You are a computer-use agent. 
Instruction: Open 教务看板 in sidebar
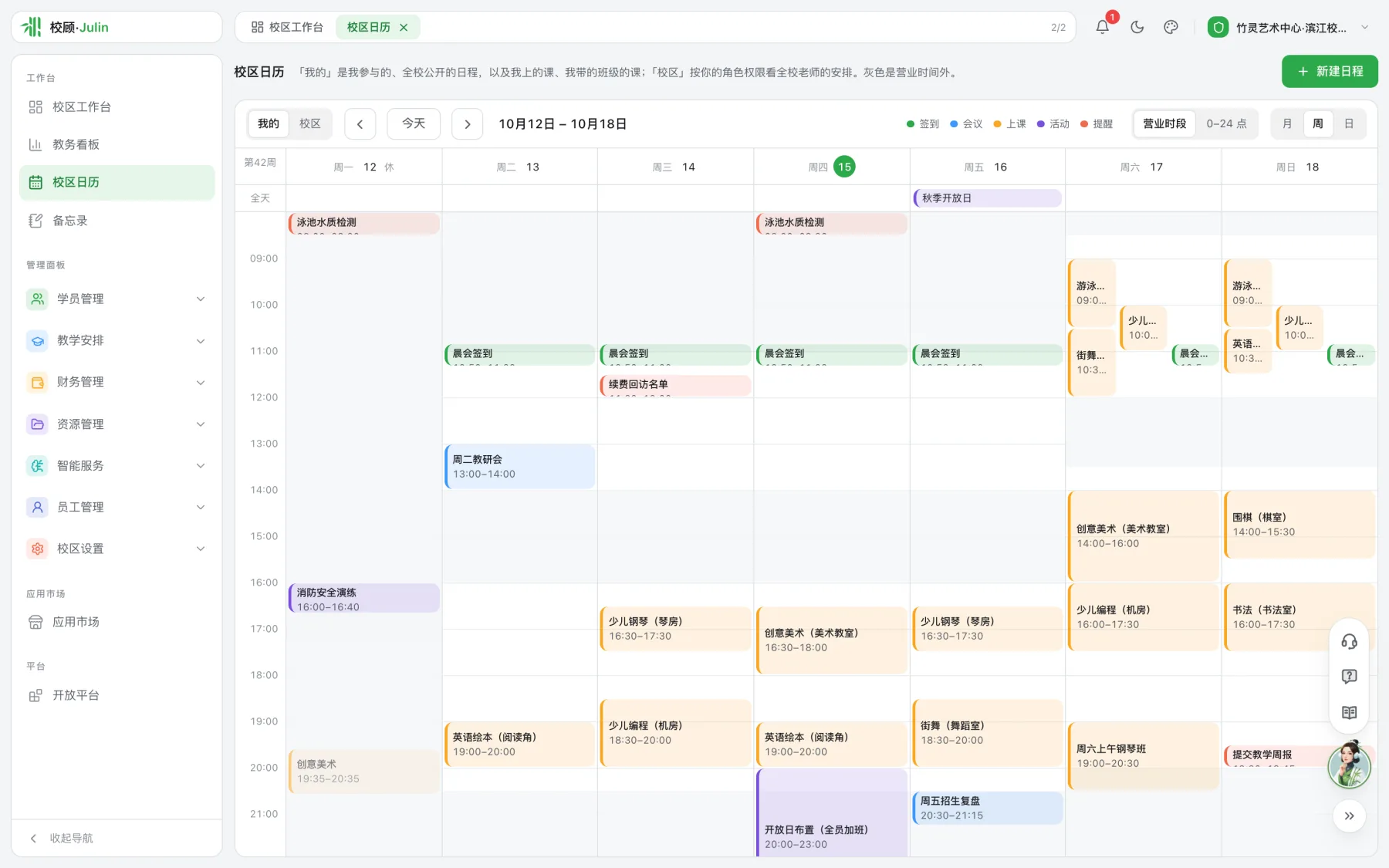[x=117, y=144]
